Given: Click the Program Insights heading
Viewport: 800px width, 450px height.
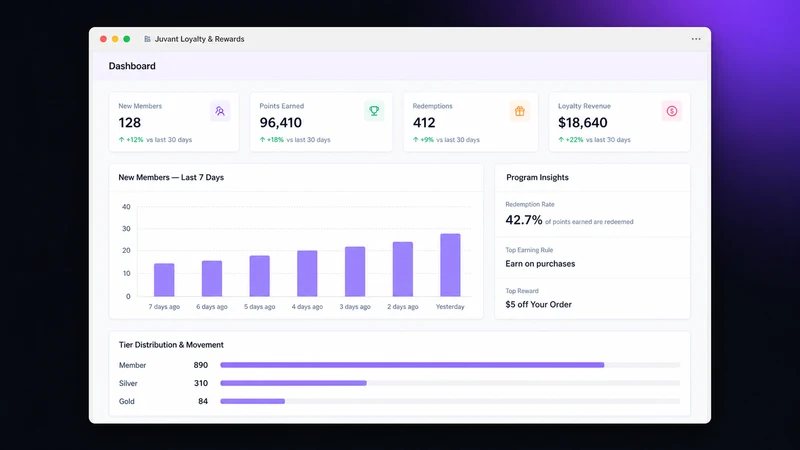Looking at the screenshot, I should (537, 178).
